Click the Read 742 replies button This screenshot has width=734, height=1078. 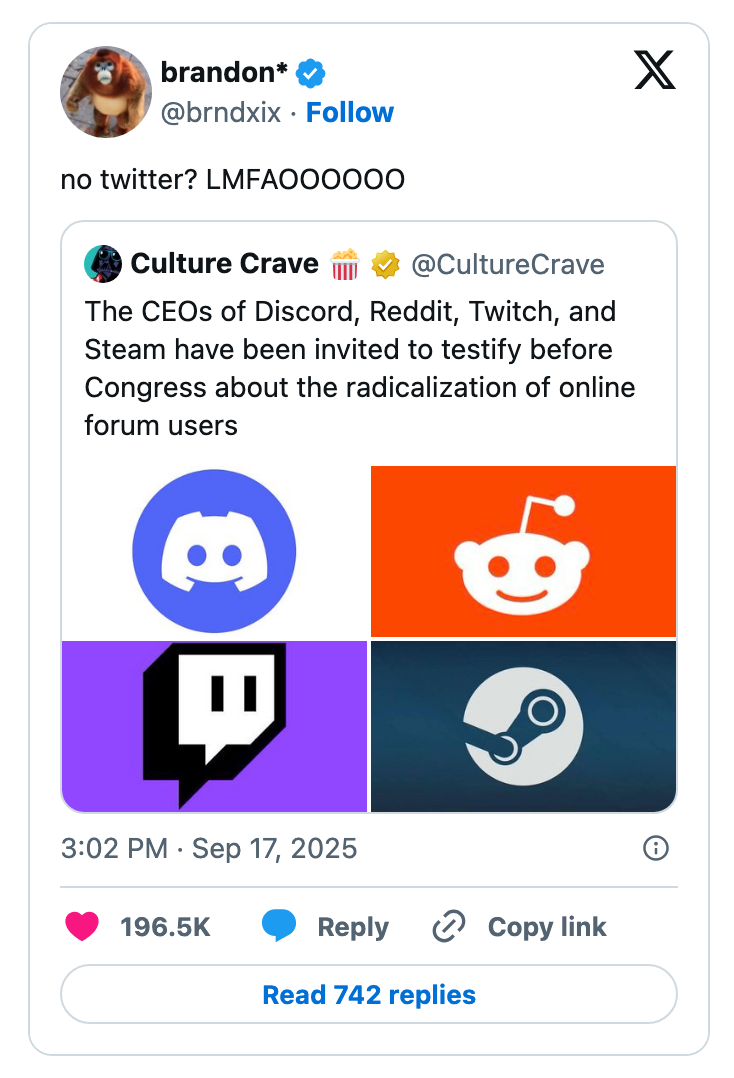pos(369,994)
